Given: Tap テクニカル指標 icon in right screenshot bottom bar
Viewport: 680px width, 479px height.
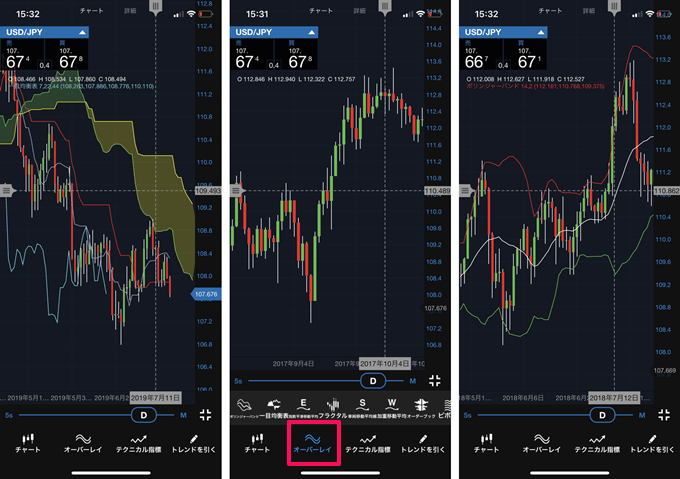Looking at the screenshot, I should click(x=597, y=443).
